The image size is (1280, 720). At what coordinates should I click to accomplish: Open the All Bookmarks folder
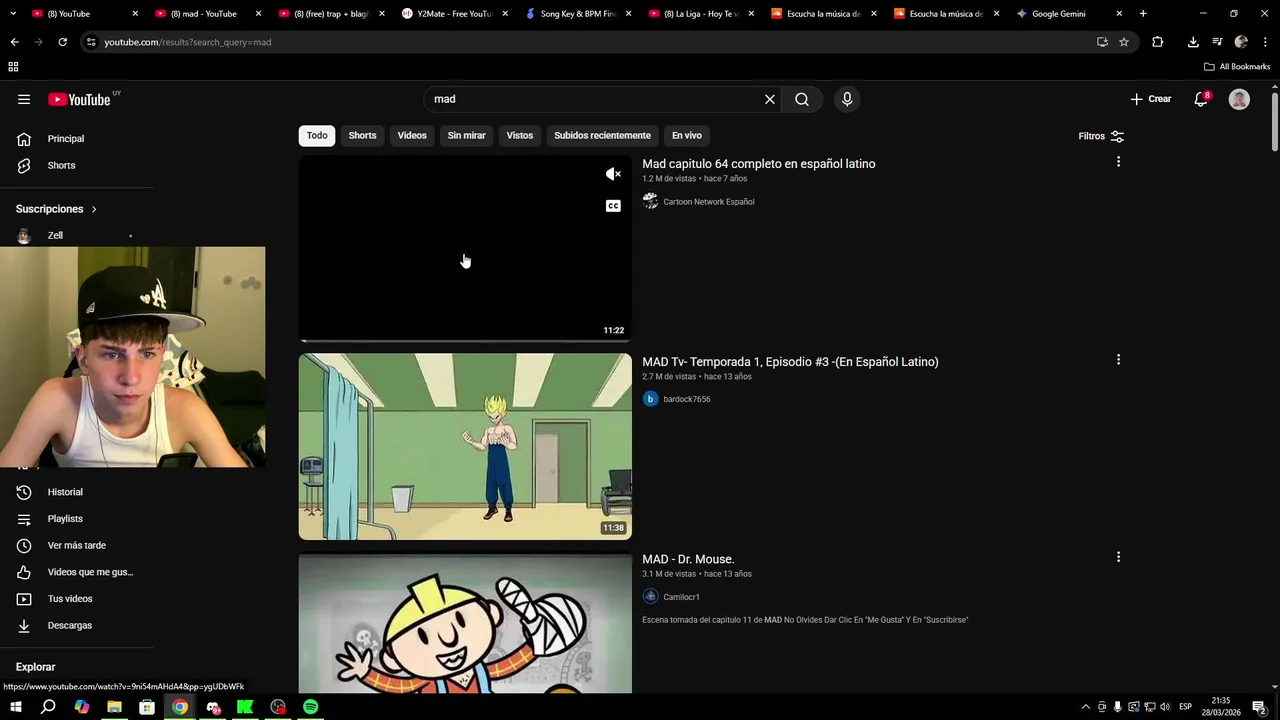pyautogui.click(x=1237, y=67)
